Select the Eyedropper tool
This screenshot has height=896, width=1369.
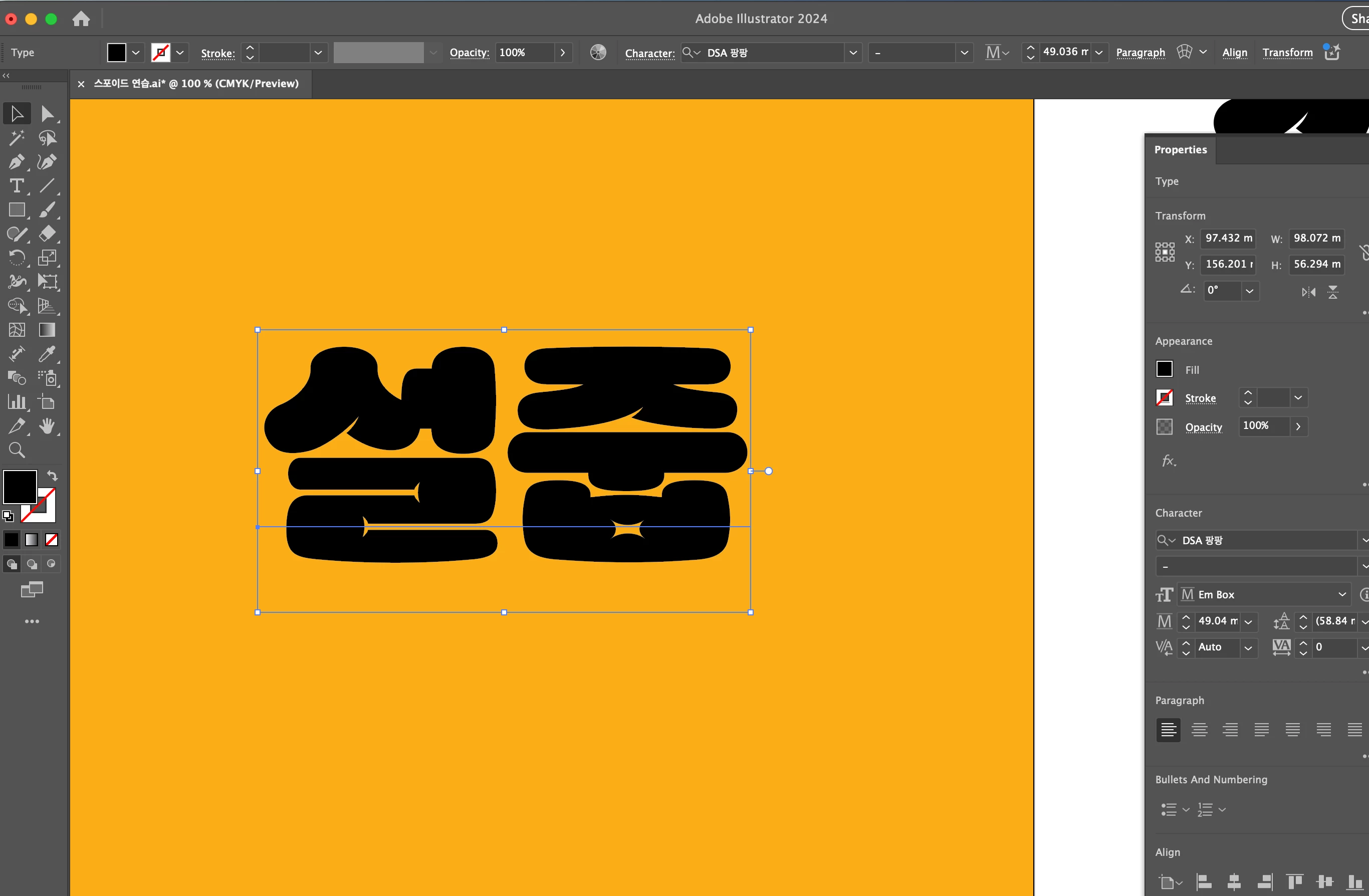click(47, 354)
